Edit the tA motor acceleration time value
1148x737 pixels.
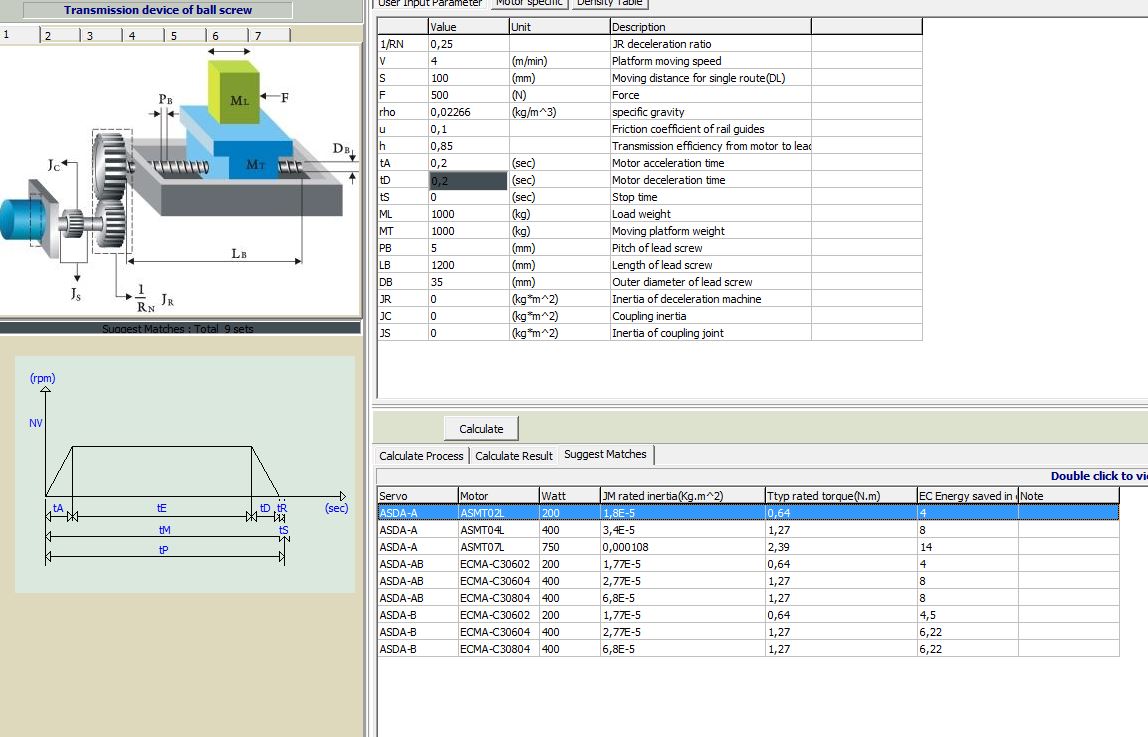tap(469, 162)
